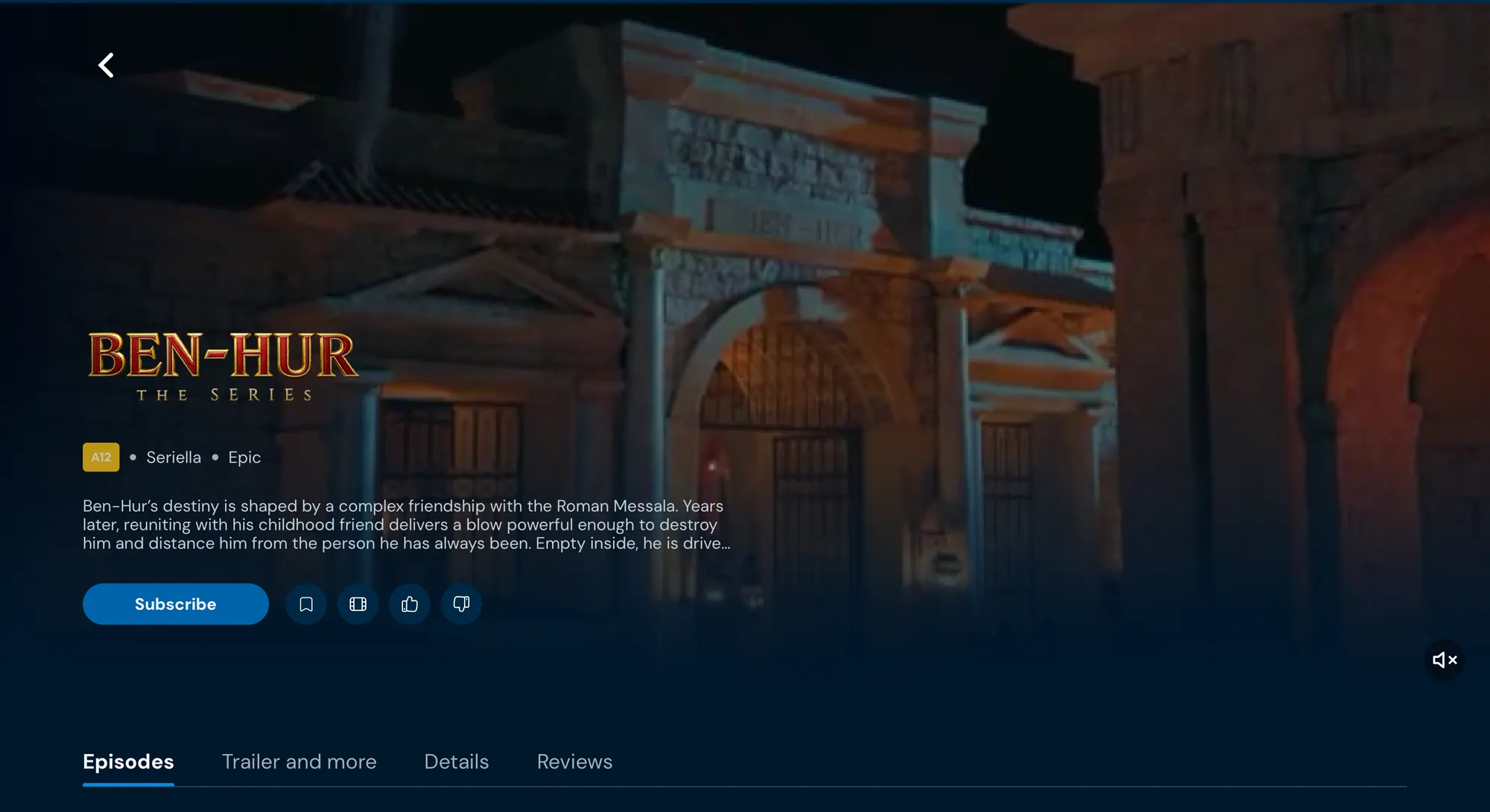Like the series with thumbs up icon

pyautogui.click(x=410, y=604)
